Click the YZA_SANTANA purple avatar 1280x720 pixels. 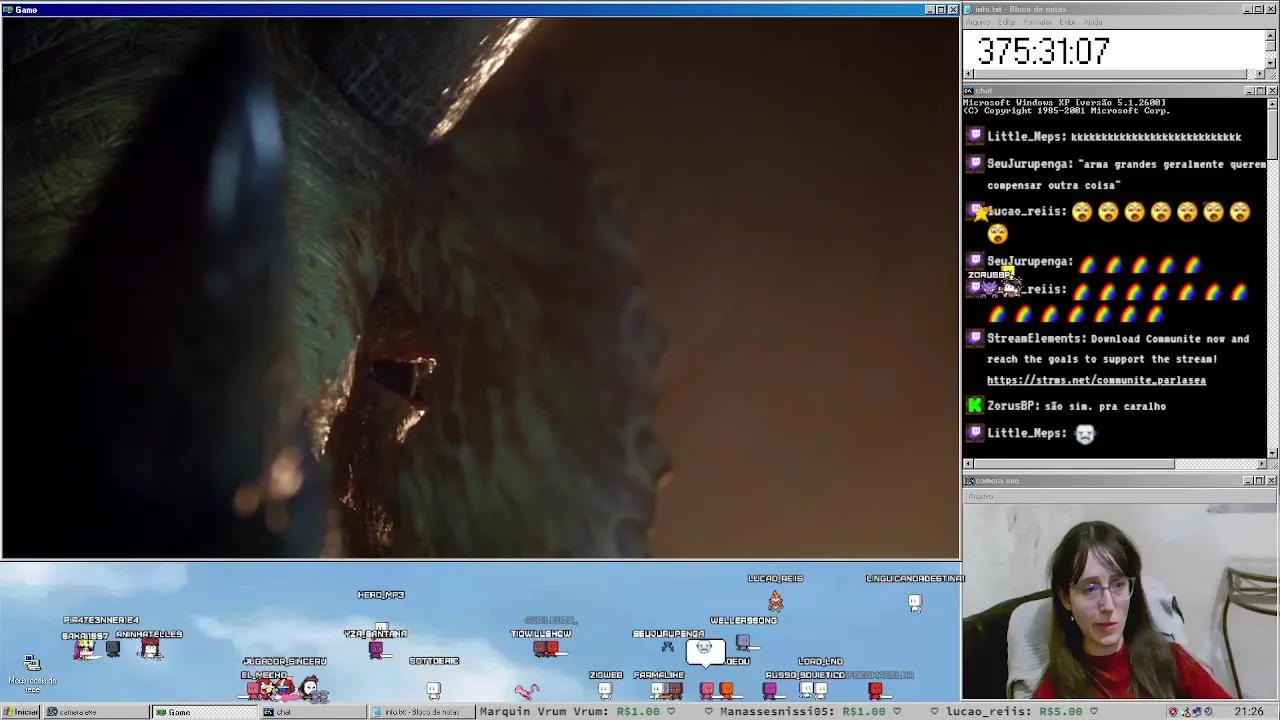[x=376, y=650]
